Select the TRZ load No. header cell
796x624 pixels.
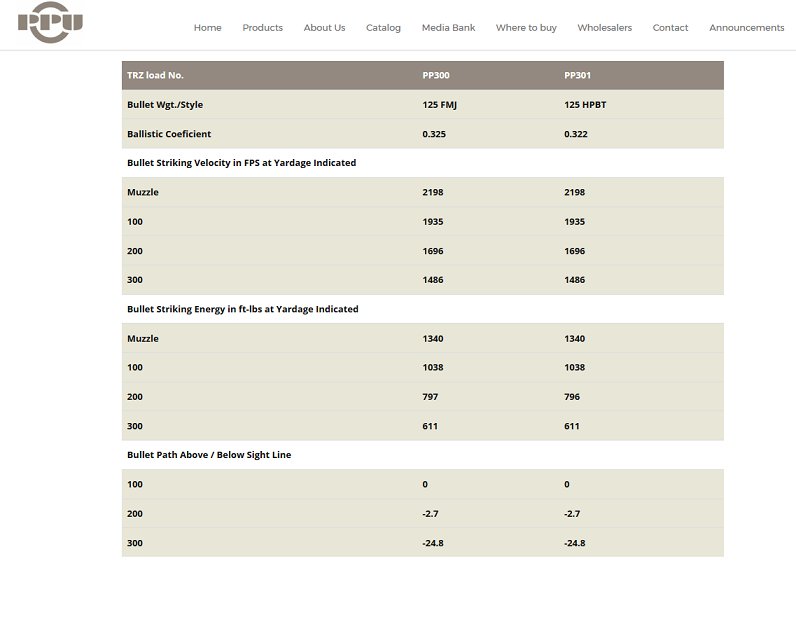[x=155, y=75]
